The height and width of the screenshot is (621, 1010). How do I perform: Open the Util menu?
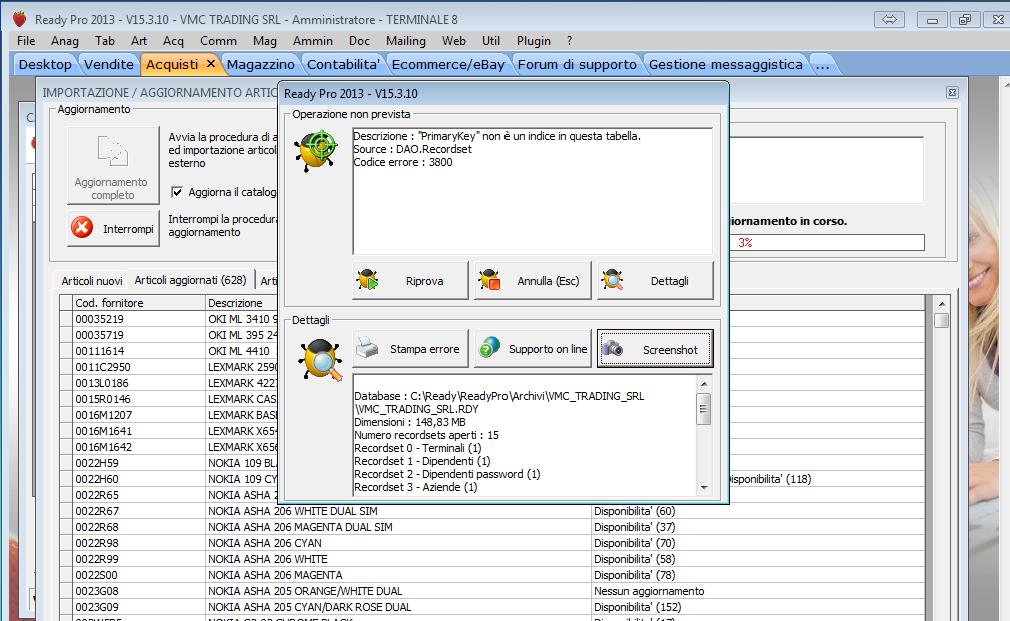[491, 41]
